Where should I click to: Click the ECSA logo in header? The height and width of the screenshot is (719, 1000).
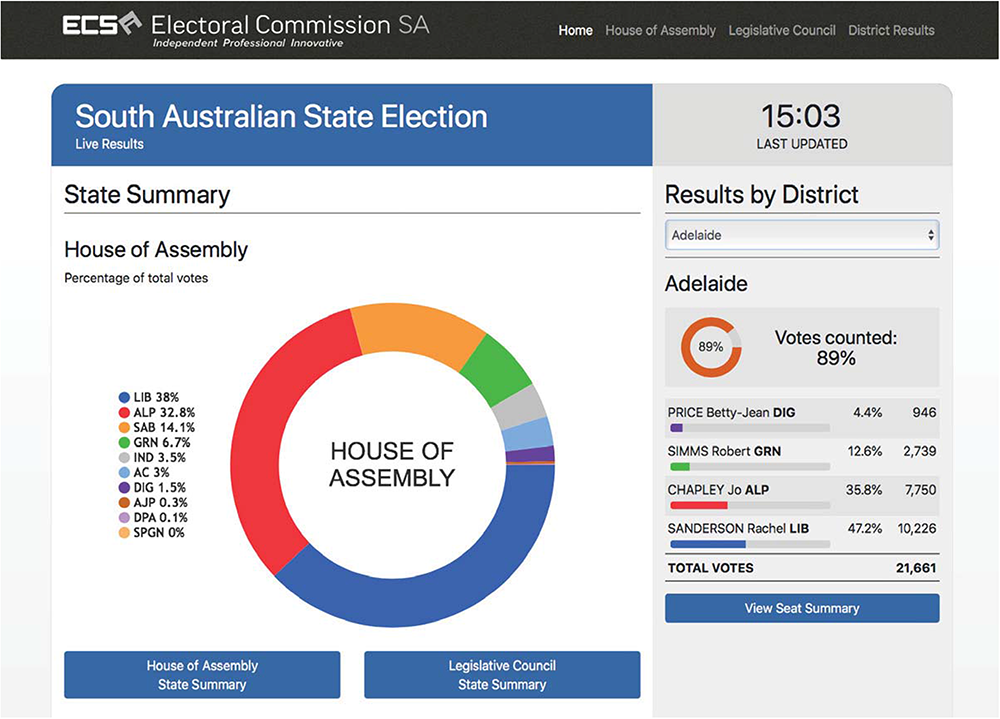pyautogui.click(x=103, y=26)
